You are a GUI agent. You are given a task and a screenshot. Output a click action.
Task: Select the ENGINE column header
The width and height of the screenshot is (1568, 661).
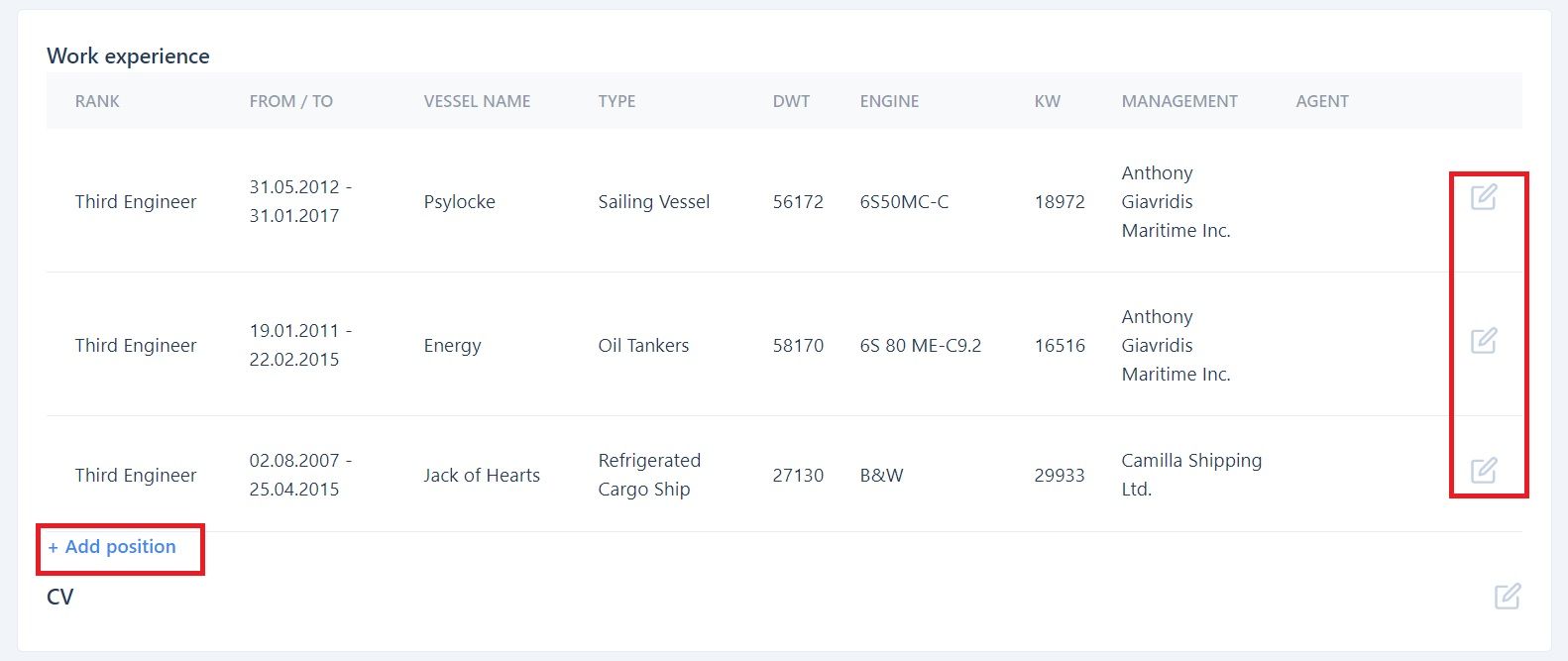(889, 101)
